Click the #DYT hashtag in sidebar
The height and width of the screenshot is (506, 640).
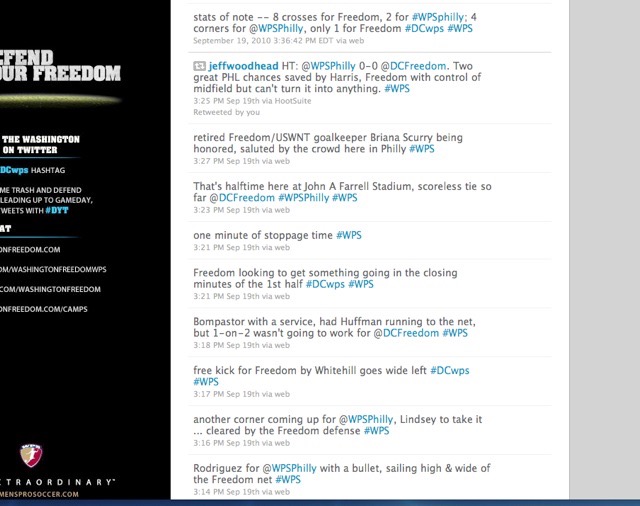pyautogui.click(x=57, y=211)
